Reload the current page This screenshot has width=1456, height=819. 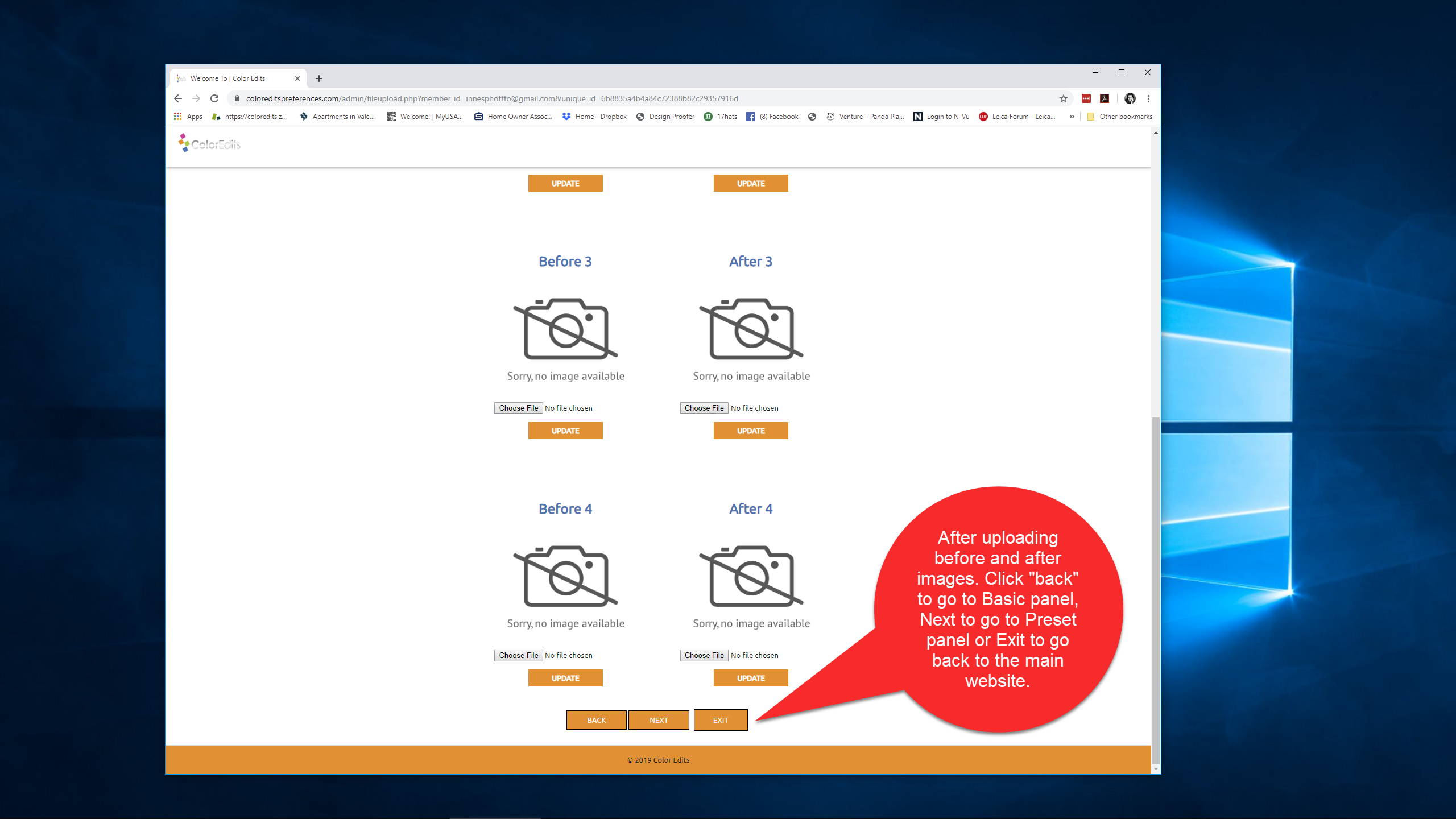tap(214, 98)
